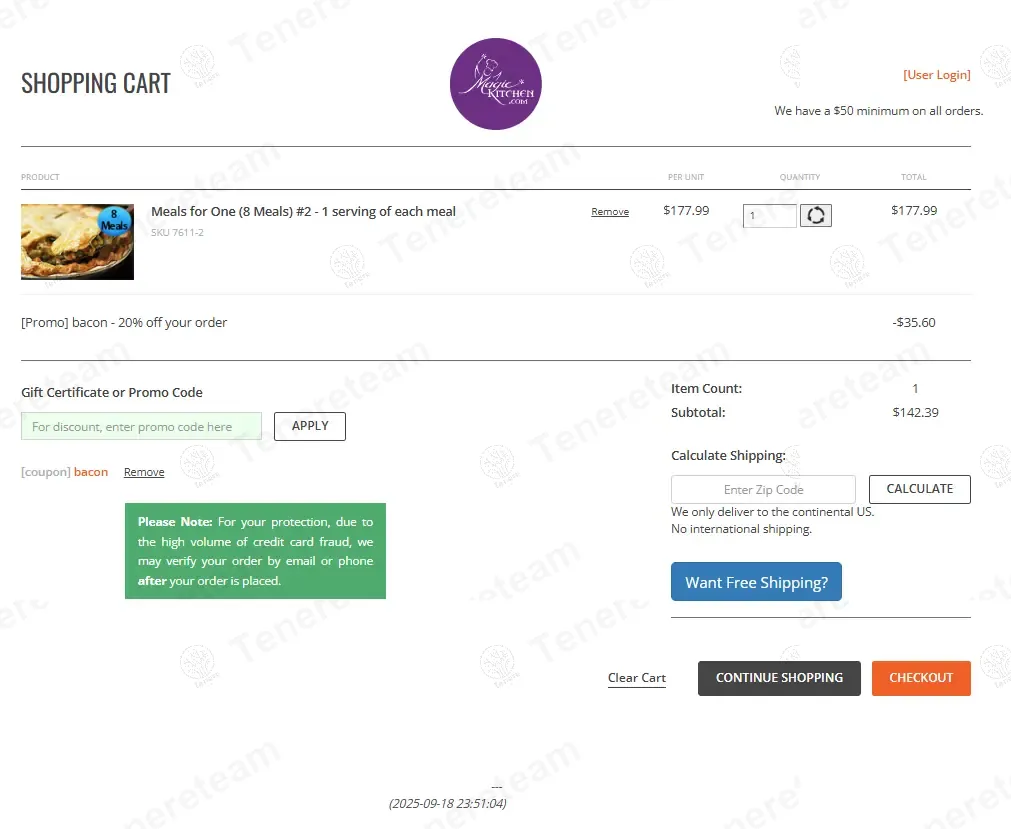Clear the entire cart

click(636, 678)
